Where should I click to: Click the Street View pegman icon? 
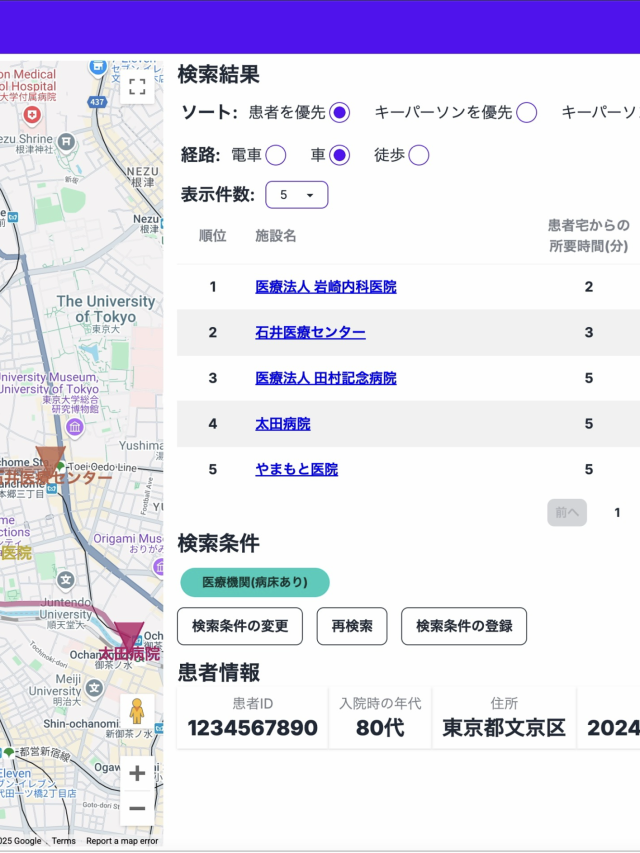point(137,711)
